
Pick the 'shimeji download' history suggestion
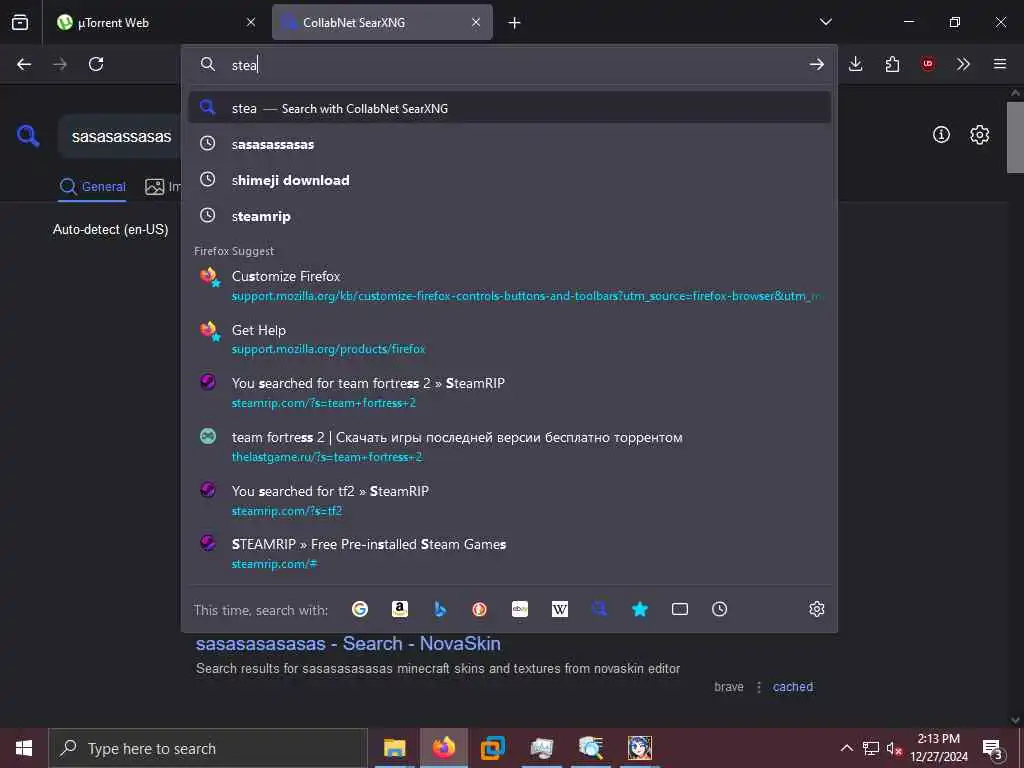[509, 180]
